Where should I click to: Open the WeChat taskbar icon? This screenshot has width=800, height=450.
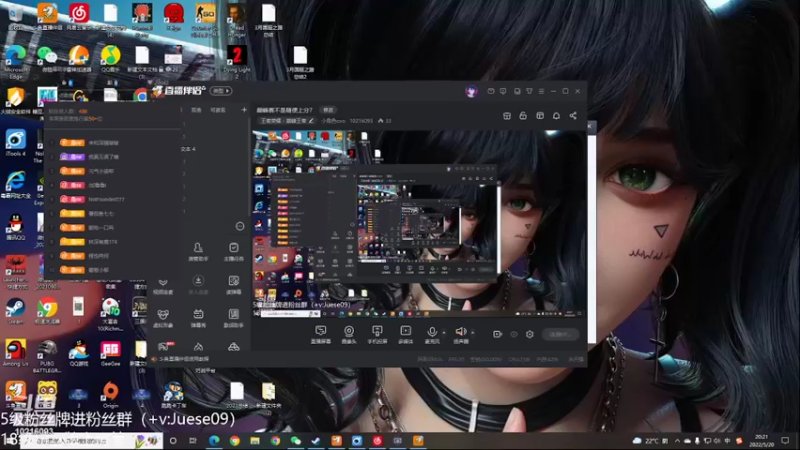[295, 441]
